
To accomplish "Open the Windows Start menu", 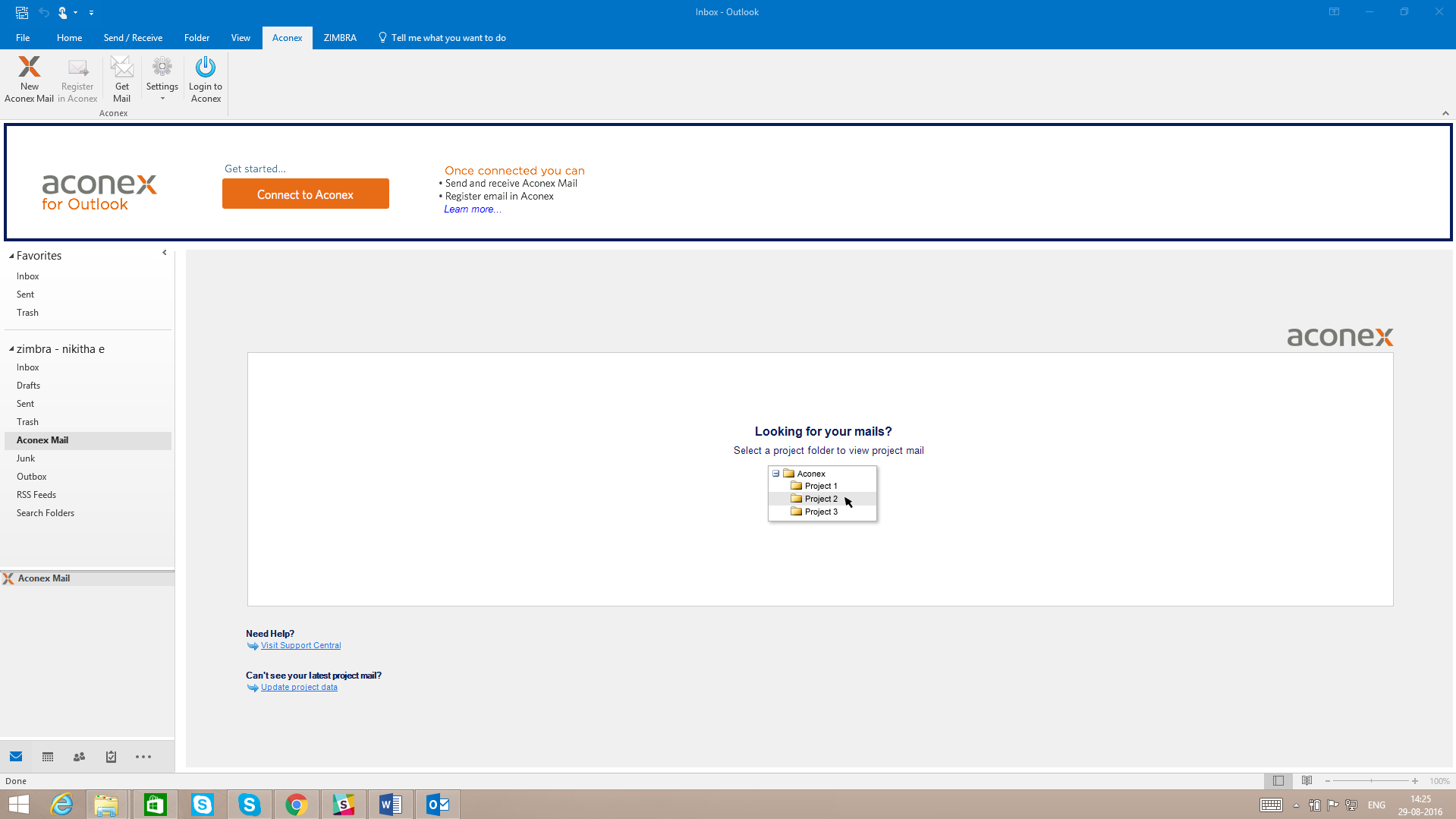I will click(19, 805).
